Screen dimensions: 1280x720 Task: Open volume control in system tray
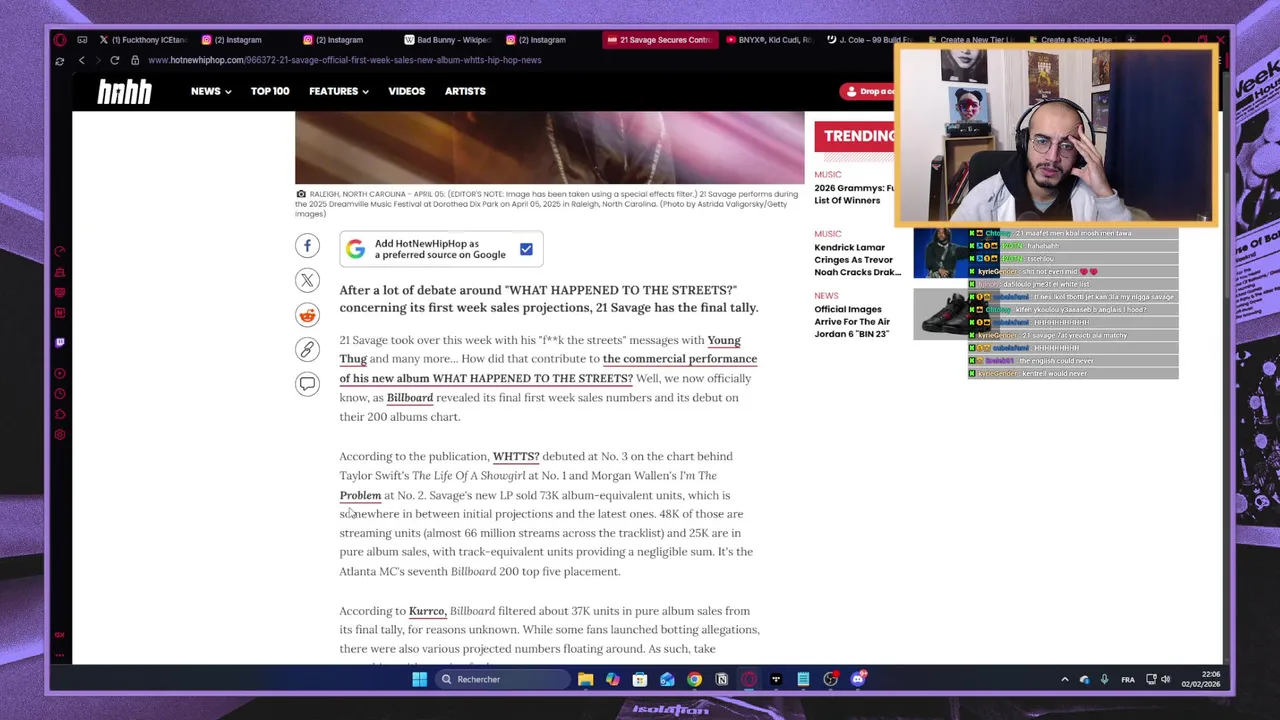(1165, 679)
